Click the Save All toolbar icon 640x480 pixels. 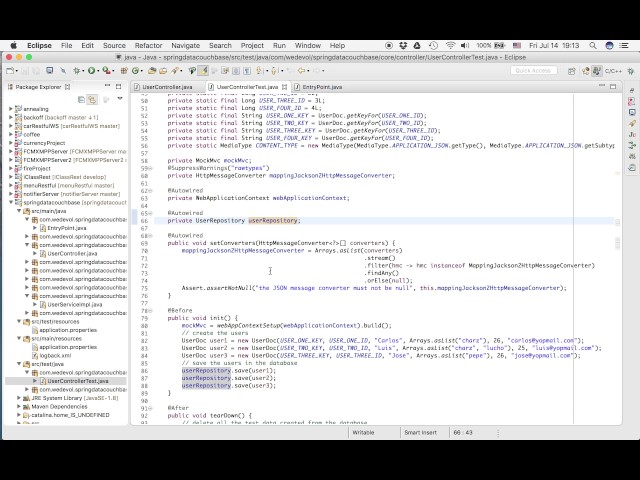click(36, 71)
